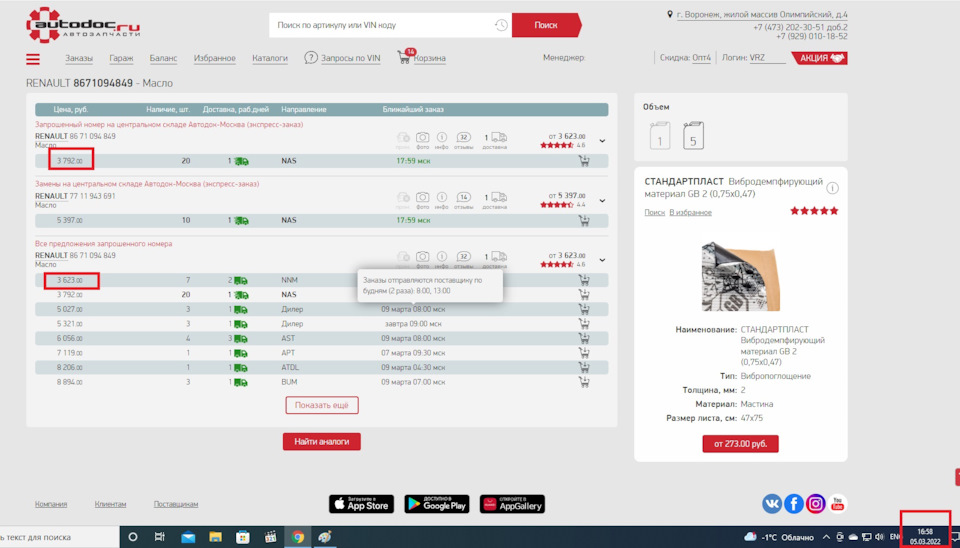Open the Facebook social icon
Image resolution: width=960 pixels, height=548 pixels.
pos(794,504)
